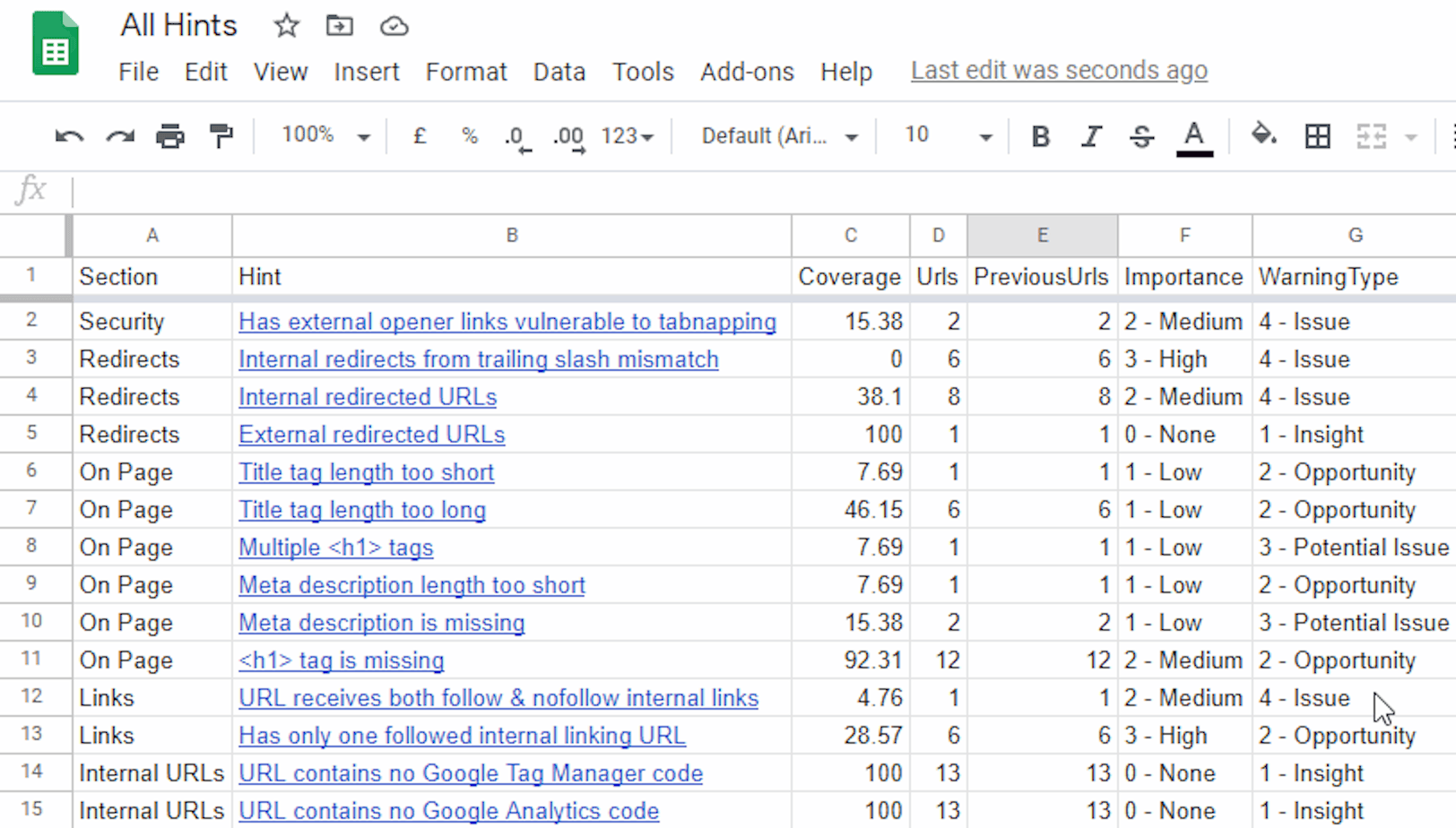Star the All Hints document
Screen dimensions: 1456x828
pos(286,26)
